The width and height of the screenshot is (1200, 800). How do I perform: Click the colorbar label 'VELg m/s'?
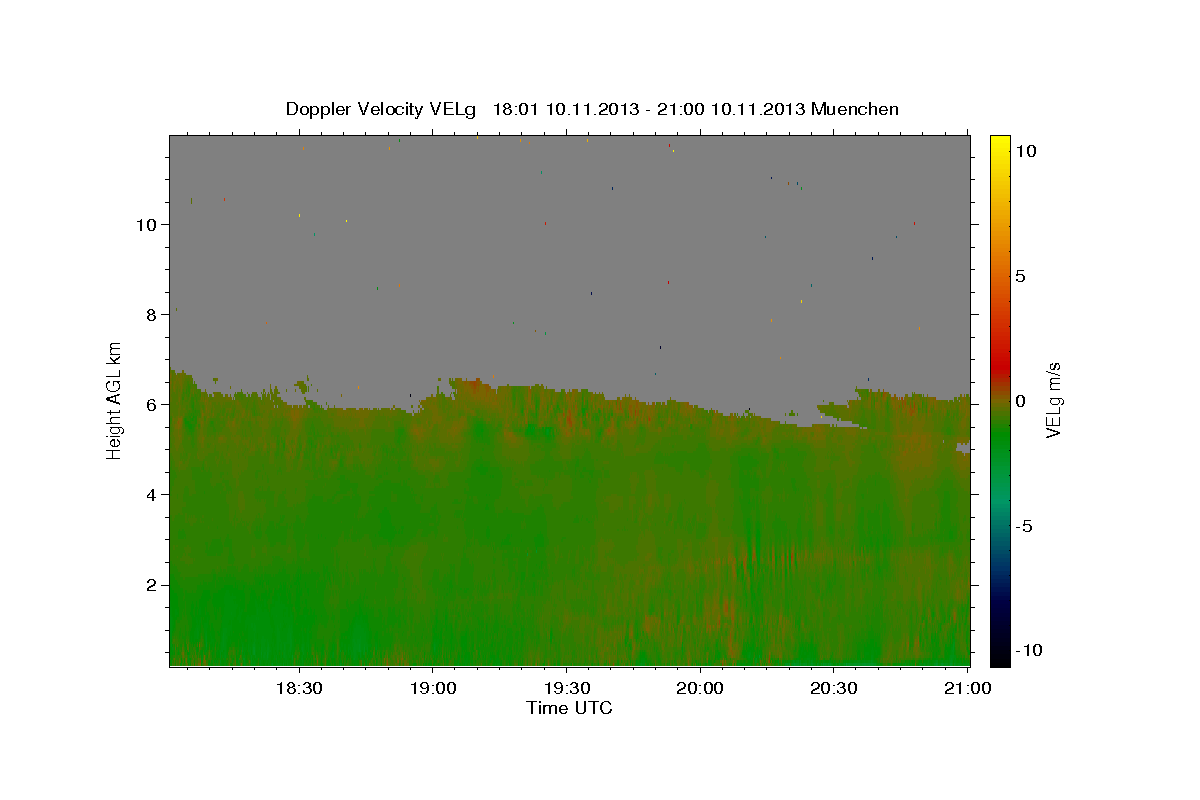(x=1053, y=400)
